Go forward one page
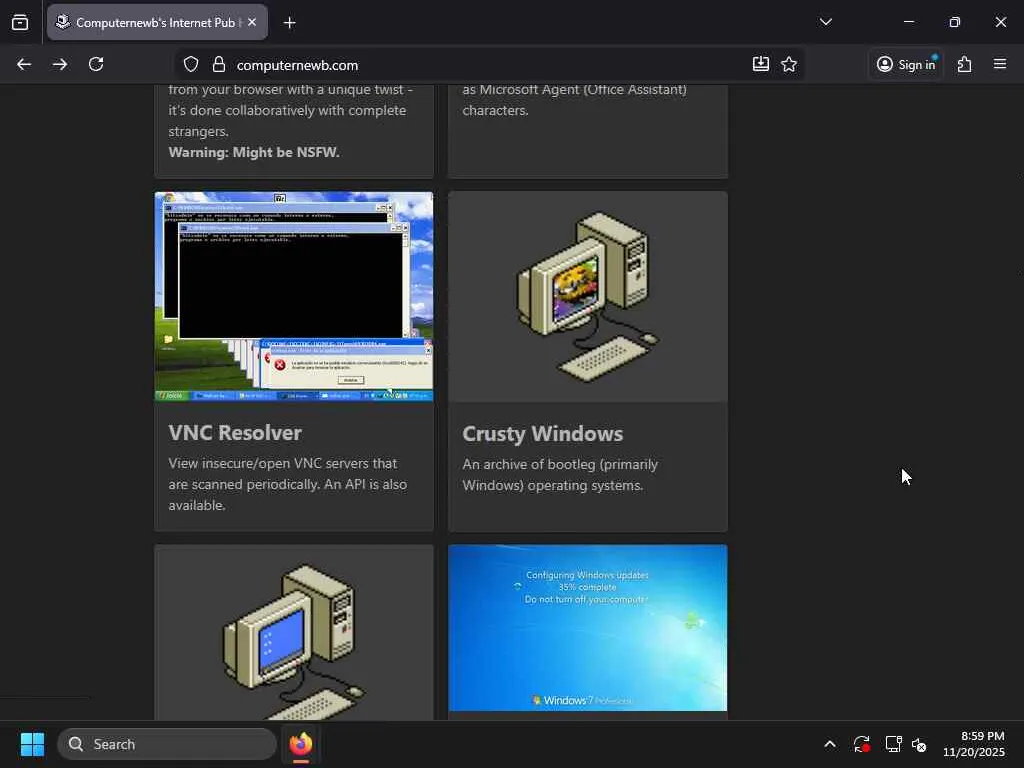This screenshot has width=1024, height=768. point(60,64)
